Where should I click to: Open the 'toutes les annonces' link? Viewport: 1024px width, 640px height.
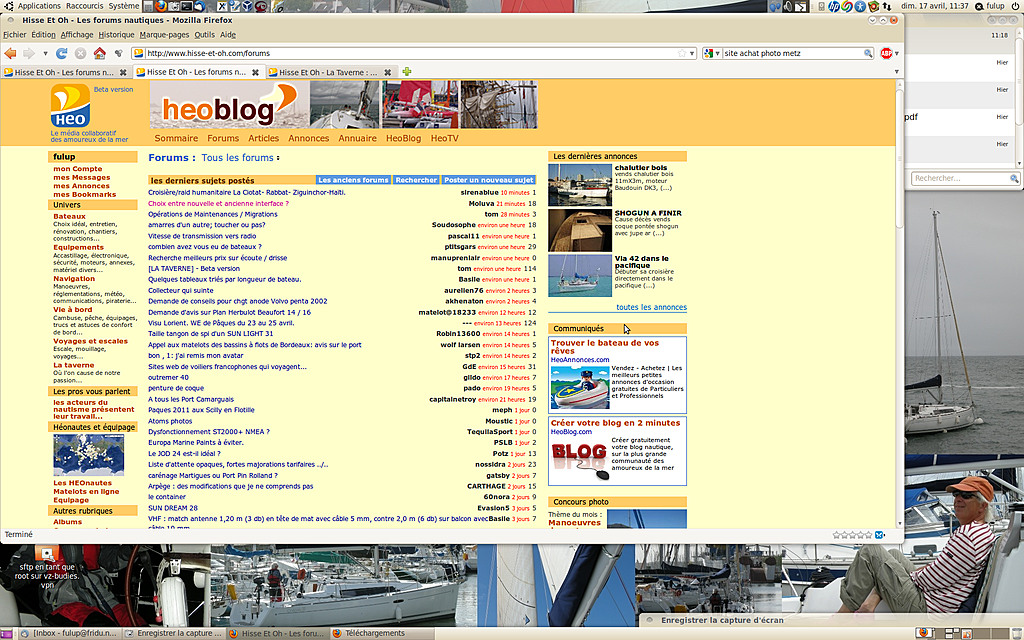(x=652, y=308)
